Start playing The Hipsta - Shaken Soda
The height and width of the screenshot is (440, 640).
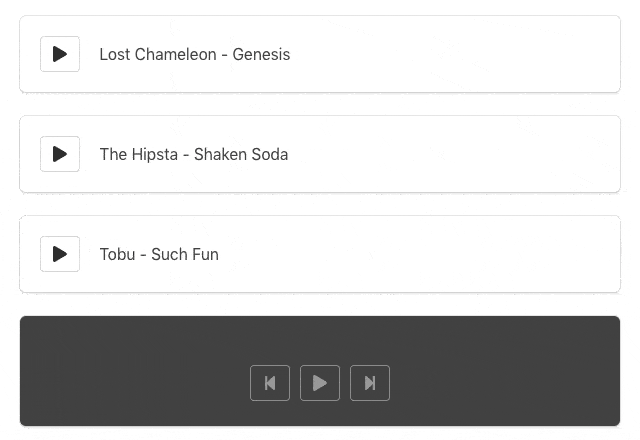tap(60, 154)
